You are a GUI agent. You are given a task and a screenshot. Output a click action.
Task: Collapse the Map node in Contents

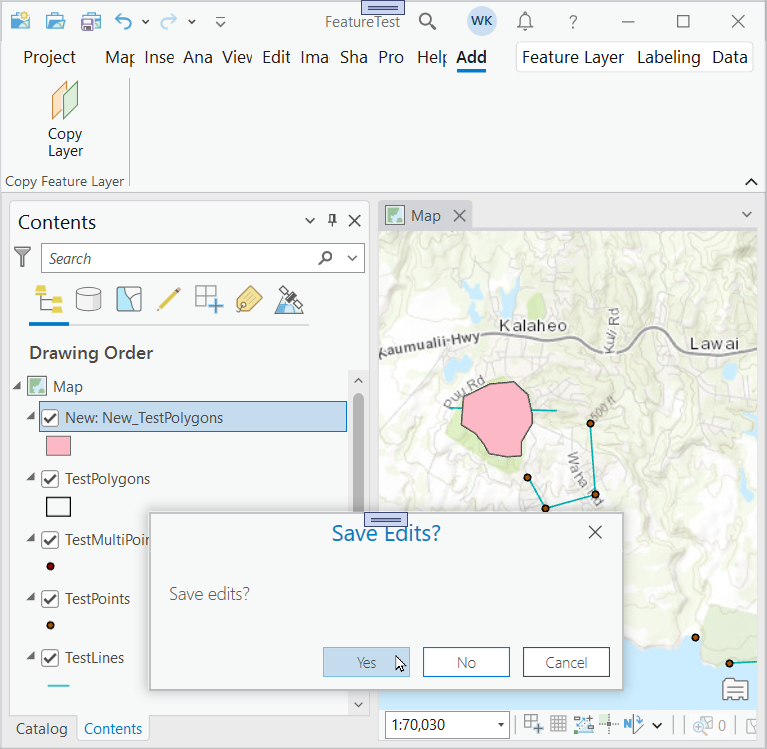pyautogui.click(x=17, y=386)
